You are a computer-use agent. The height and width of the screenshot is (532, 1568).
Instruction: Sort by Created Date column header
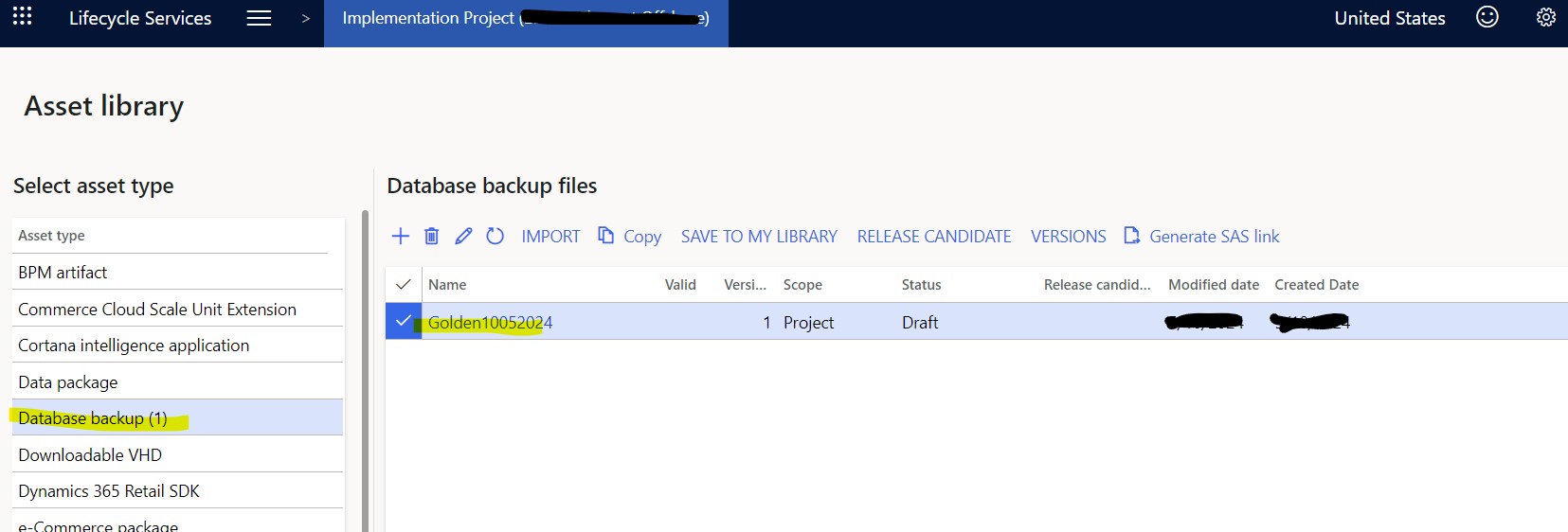(x=1317, y=285)
